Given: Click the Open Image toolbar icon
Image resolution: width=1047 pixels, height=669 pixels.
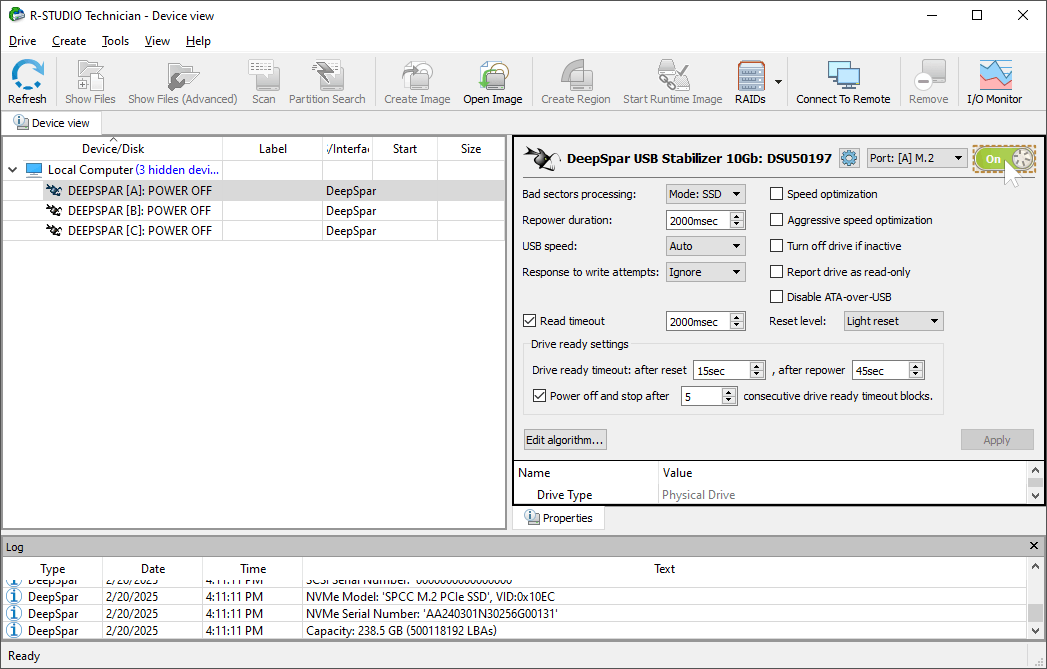Looking at the screenshot, I should click(x=493, y=81).
